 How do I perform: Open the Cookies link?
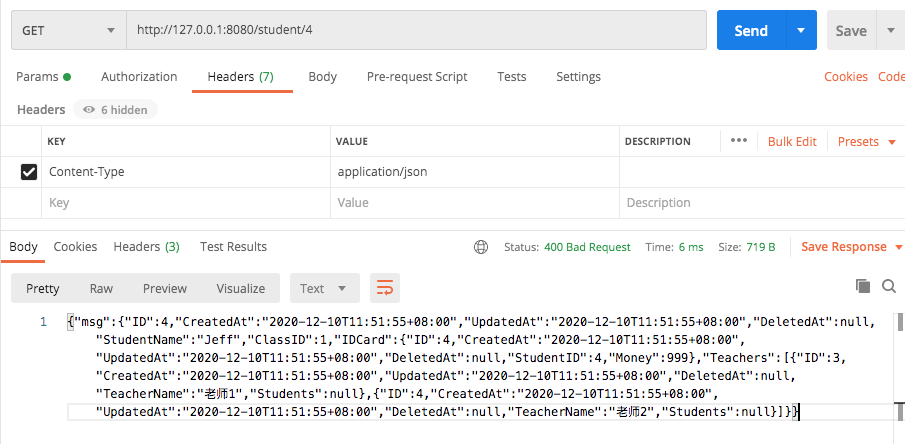[x=845, y=77]
